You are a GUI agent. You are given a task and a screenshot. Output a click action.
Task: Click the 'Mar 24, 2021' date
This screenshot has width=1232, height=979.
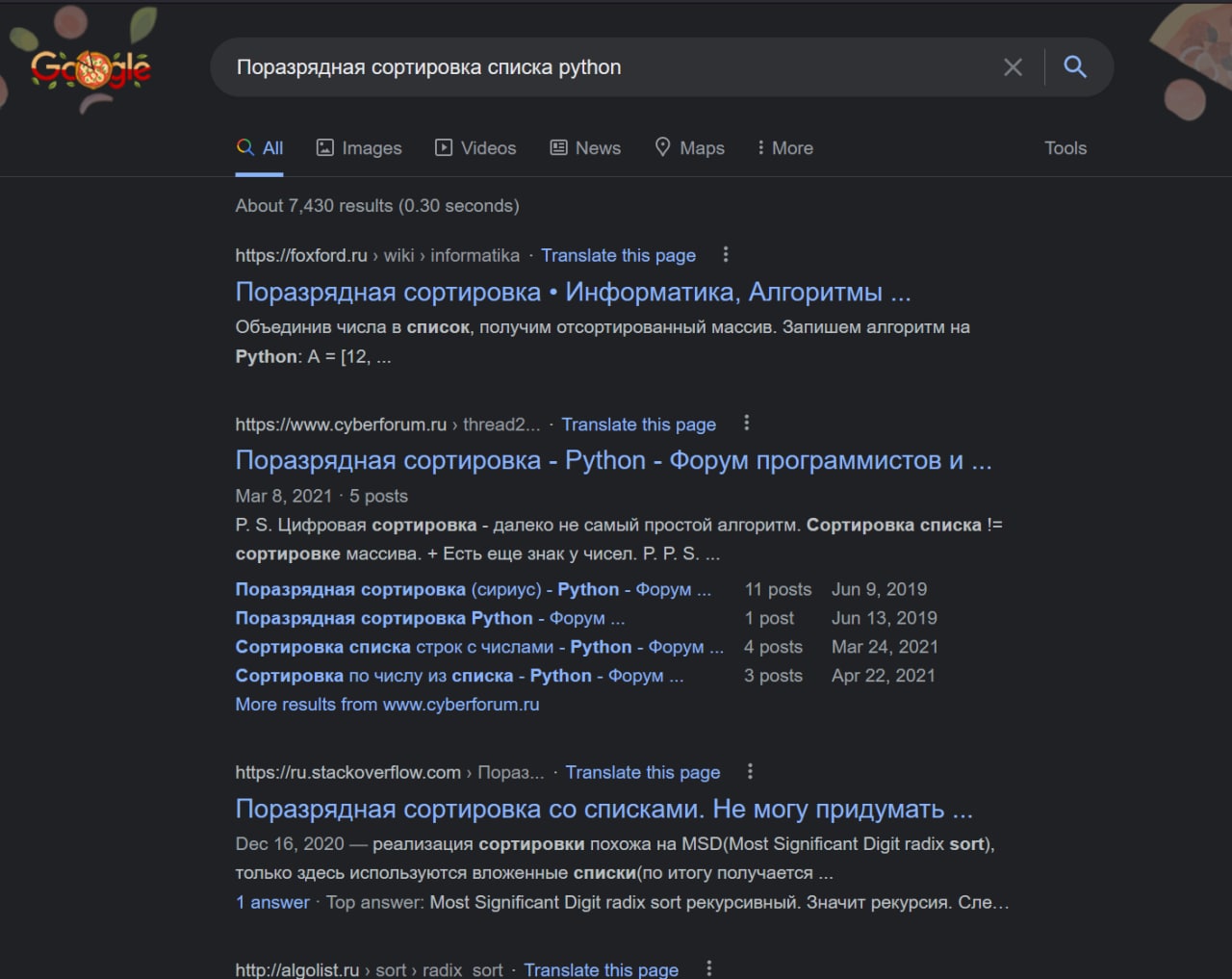coord(885,647)
